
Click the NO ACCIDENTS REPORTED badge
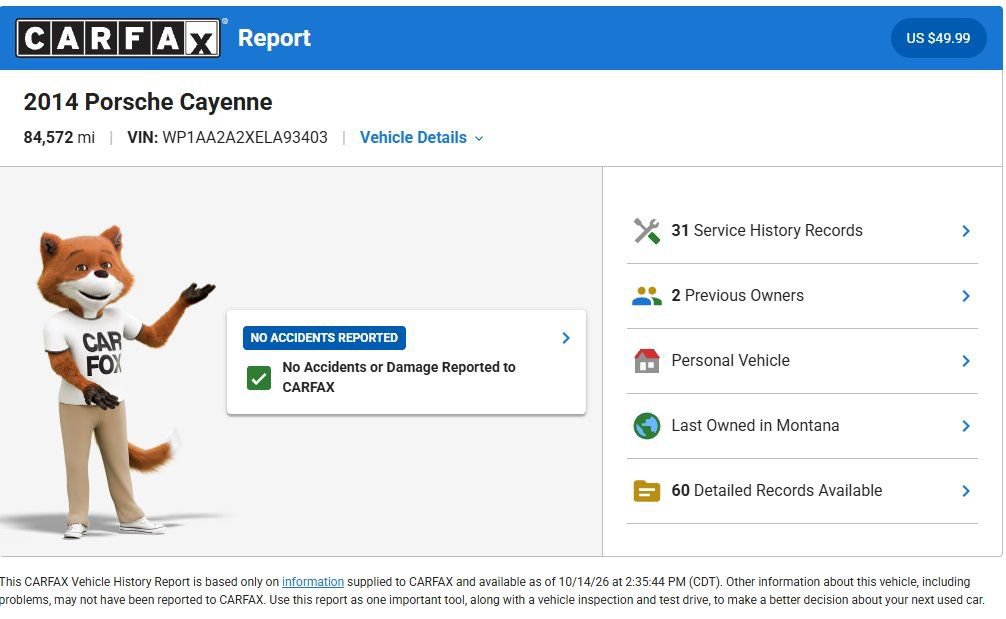point(324,338)
